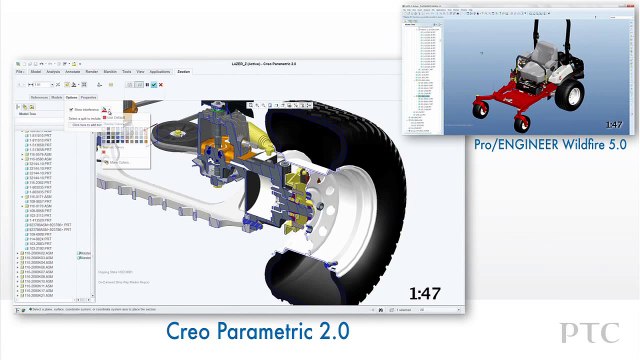Select 1-413529.PRT in the model tree

tap(38, 220)
